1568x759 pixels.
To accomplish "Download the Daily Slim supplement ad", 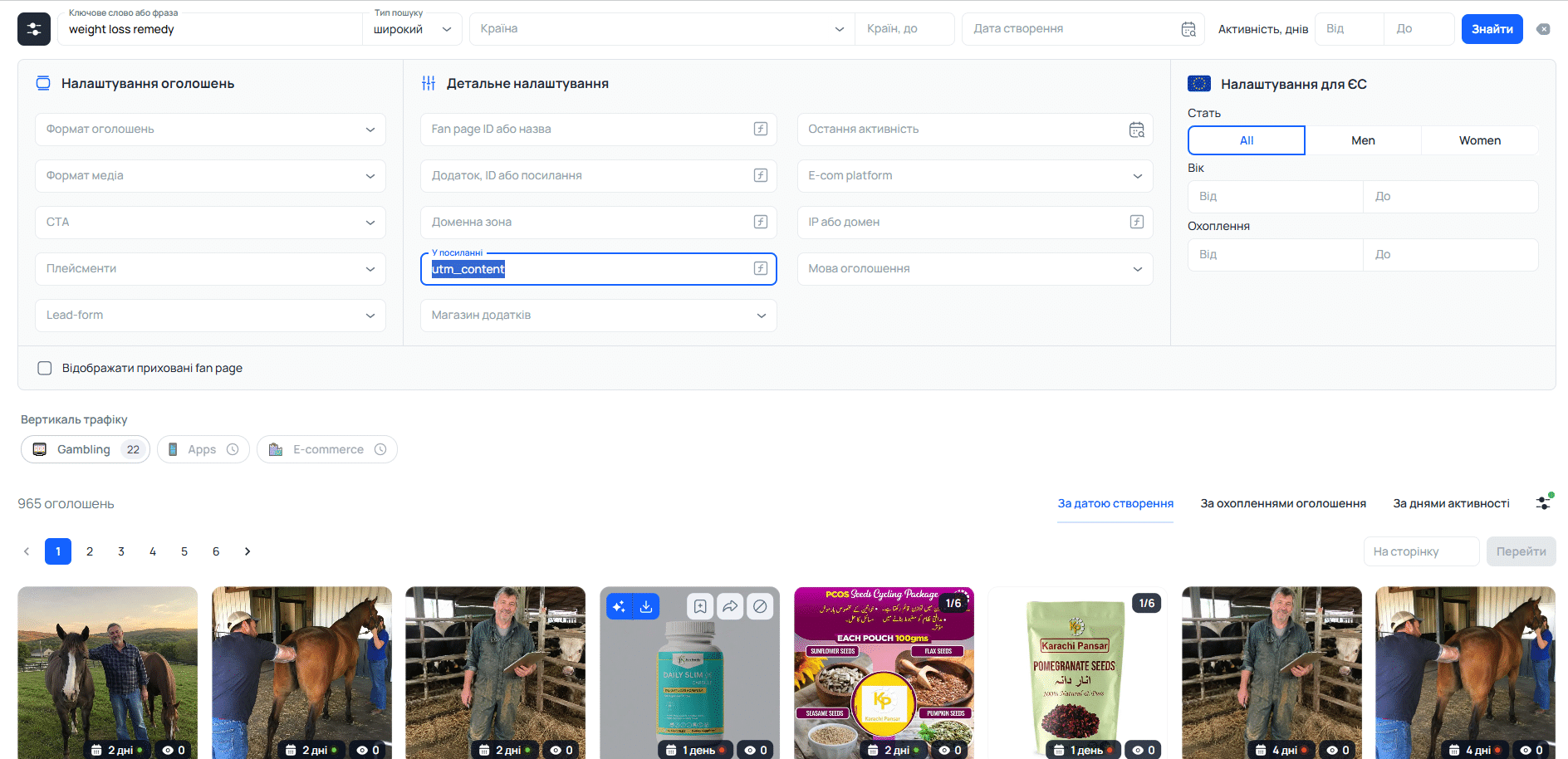I will 646,606.
